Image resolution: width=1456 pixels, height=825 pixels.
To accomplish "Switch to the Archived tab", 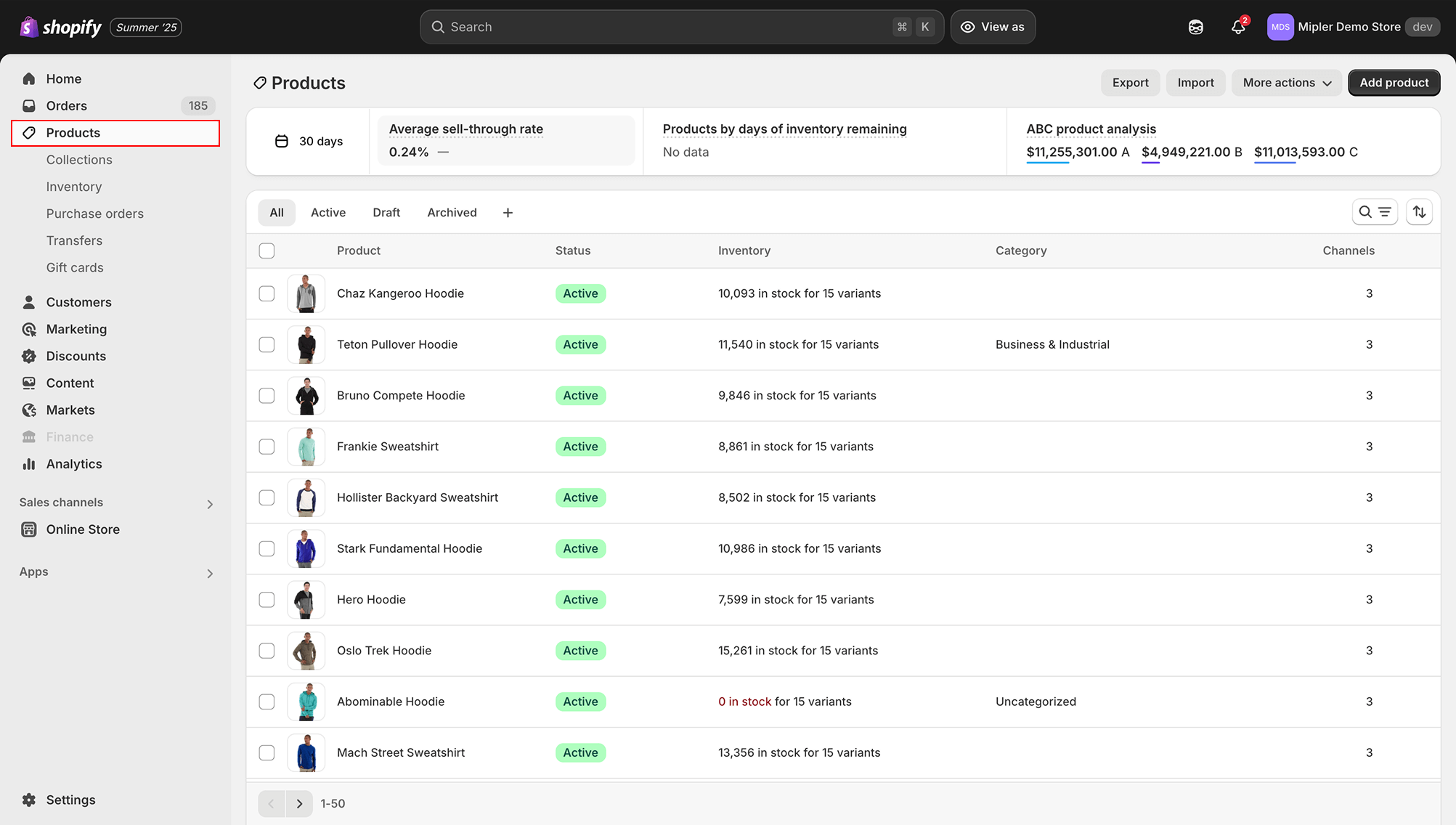I will (452, 213).
